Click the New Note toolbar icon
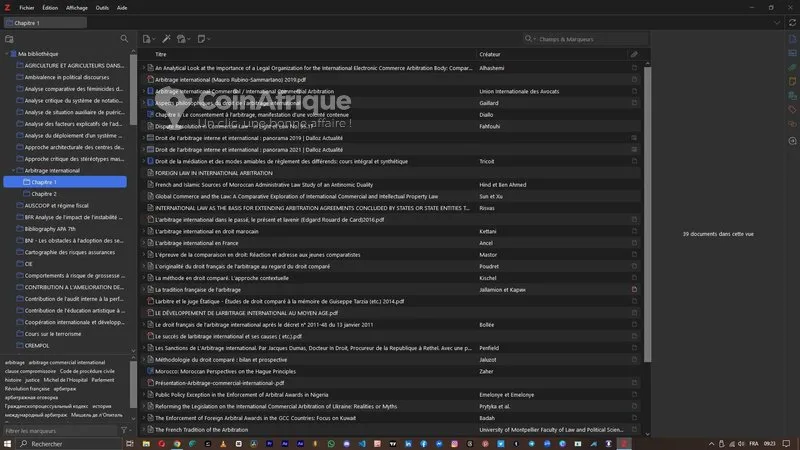 pyautogui.click(x=203, y=39)
